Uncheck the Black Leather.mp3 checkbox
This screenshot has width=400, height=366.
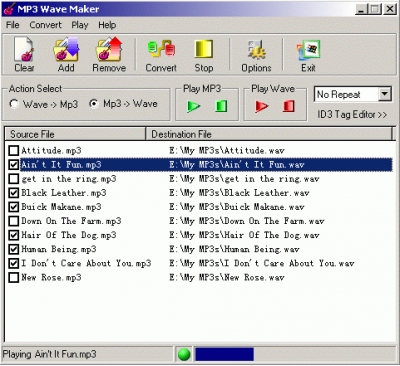13,193
